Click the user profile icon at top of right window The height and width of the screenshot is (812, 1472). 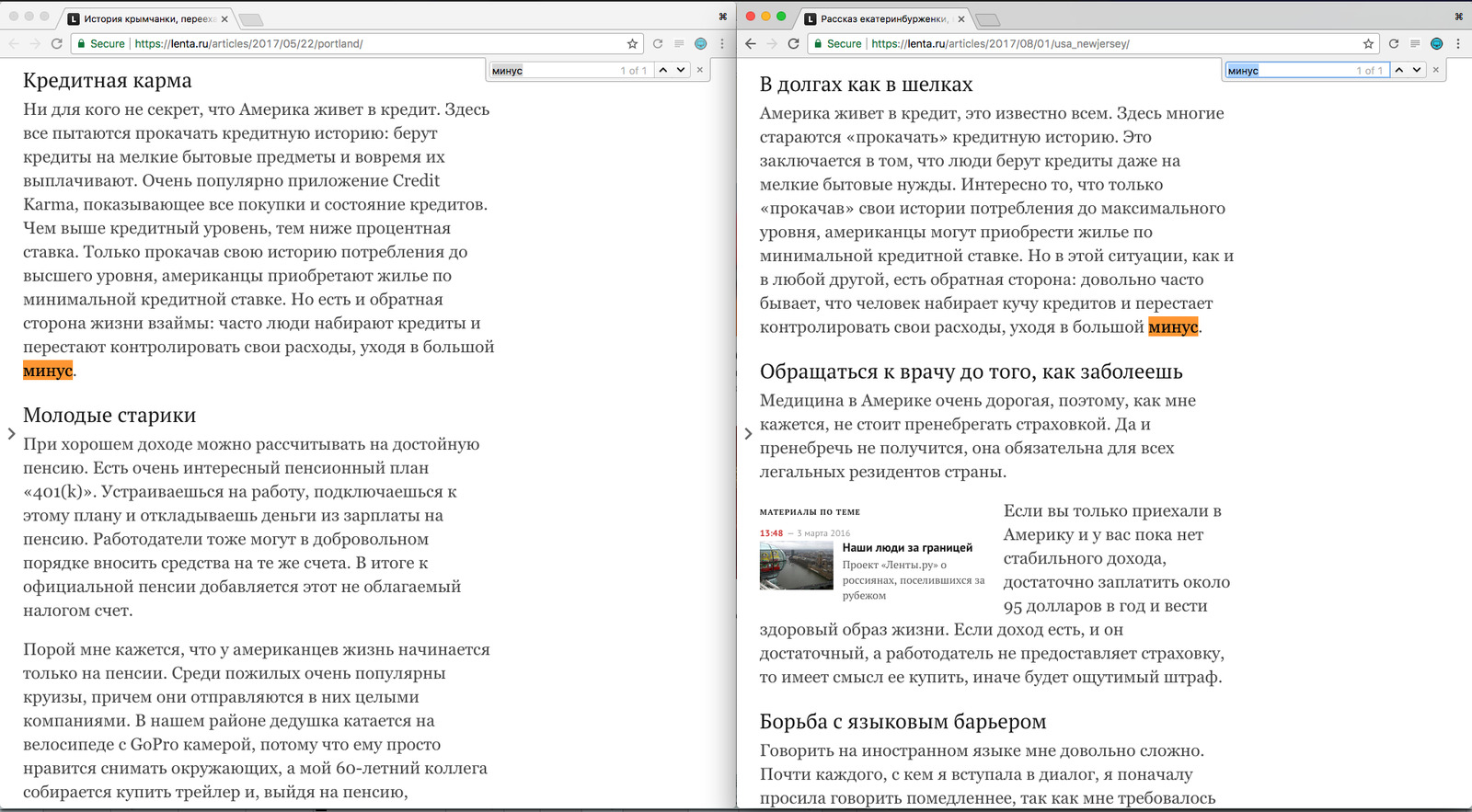[x=1458, y=17]
